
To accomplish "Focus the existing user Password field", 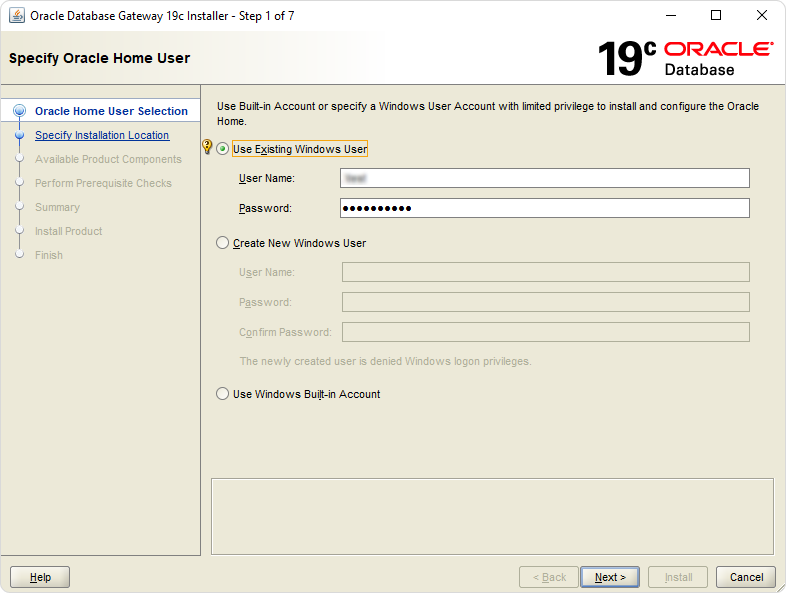I will [x=545, y=208].
